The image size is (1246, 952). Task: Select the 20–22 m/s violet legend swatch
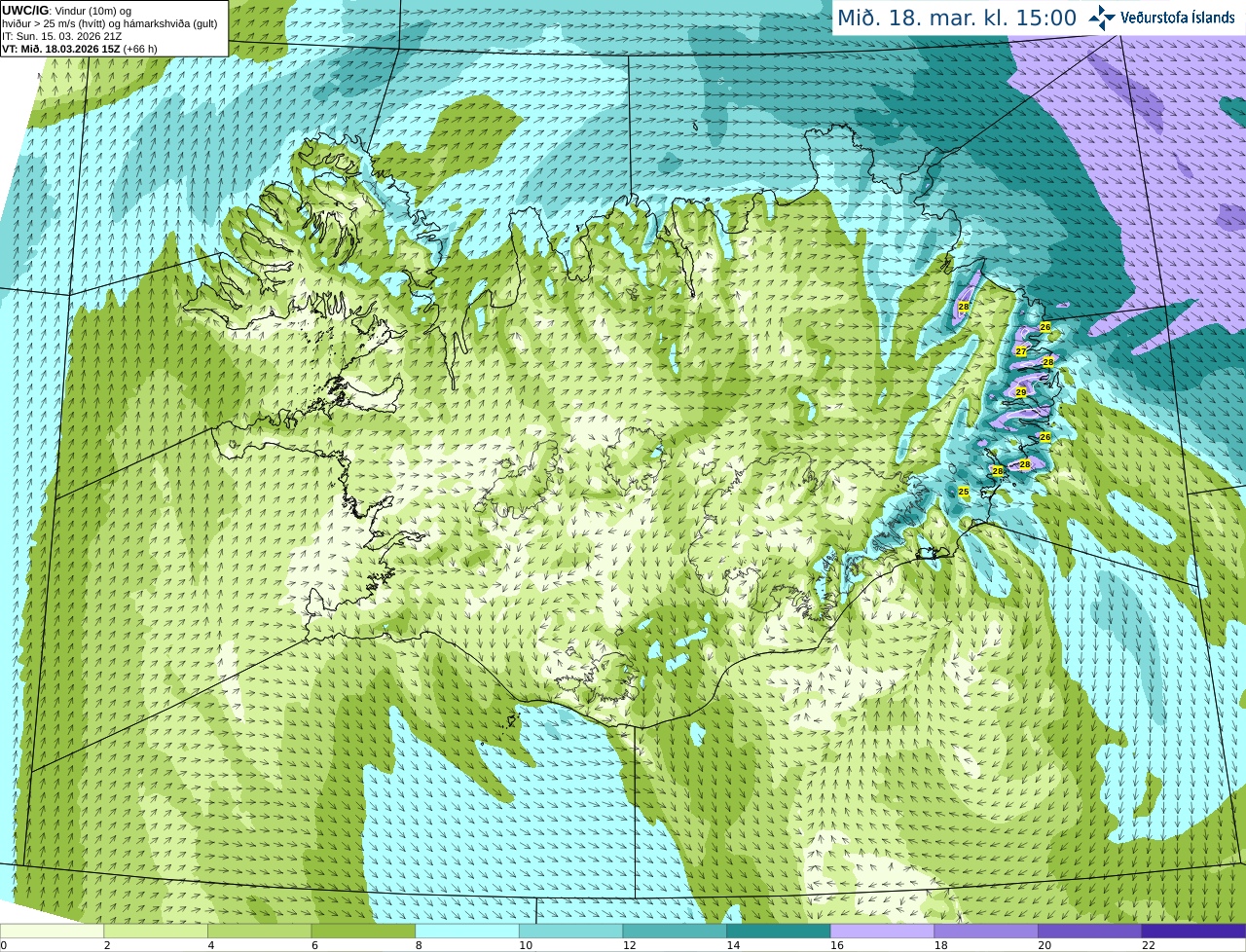coord(1090,931)
